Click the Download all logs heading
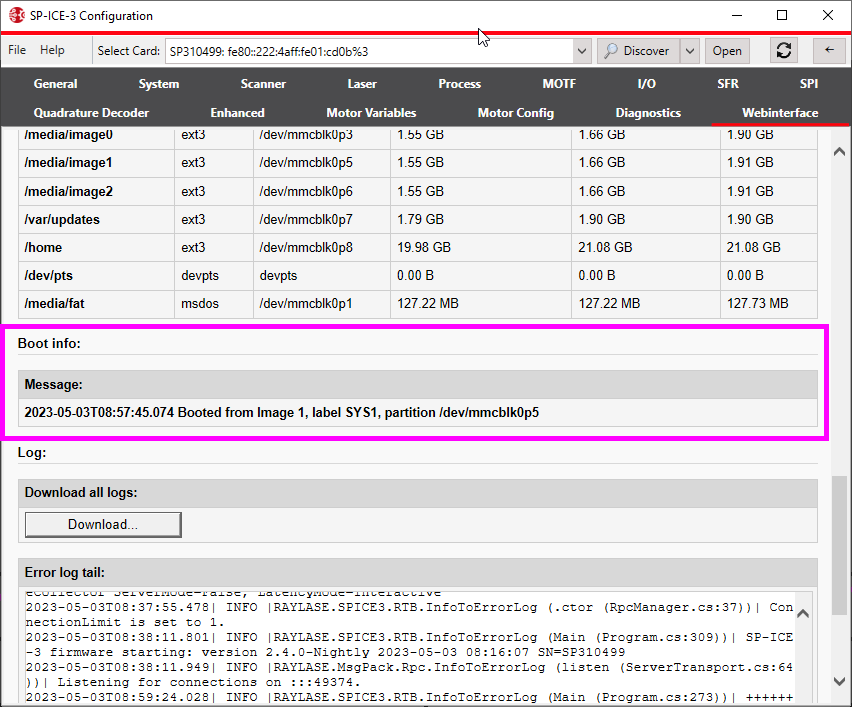The width and height of the screenshot is (852, 707). tap(81, 492)
